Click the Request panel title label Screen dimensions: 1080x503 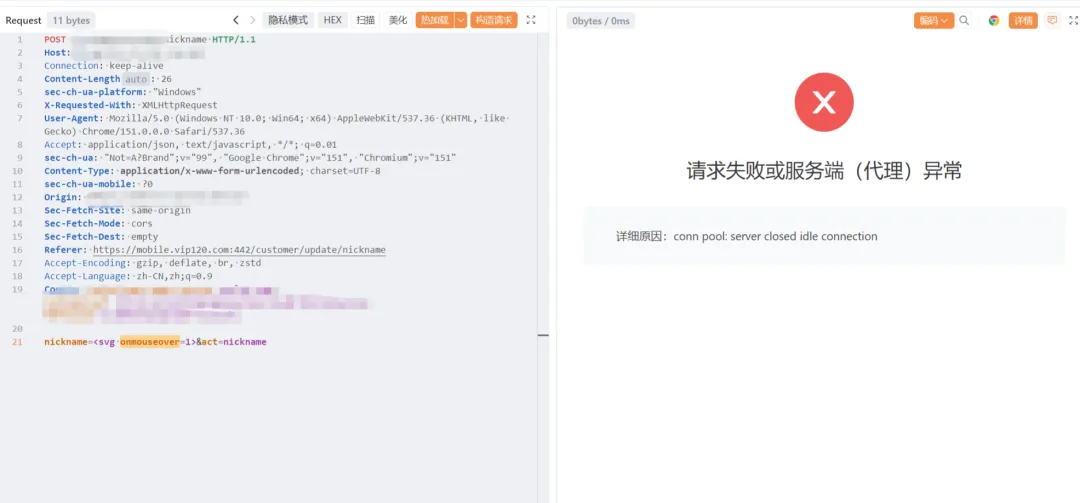pyautogui.click(x=23, y=21)
